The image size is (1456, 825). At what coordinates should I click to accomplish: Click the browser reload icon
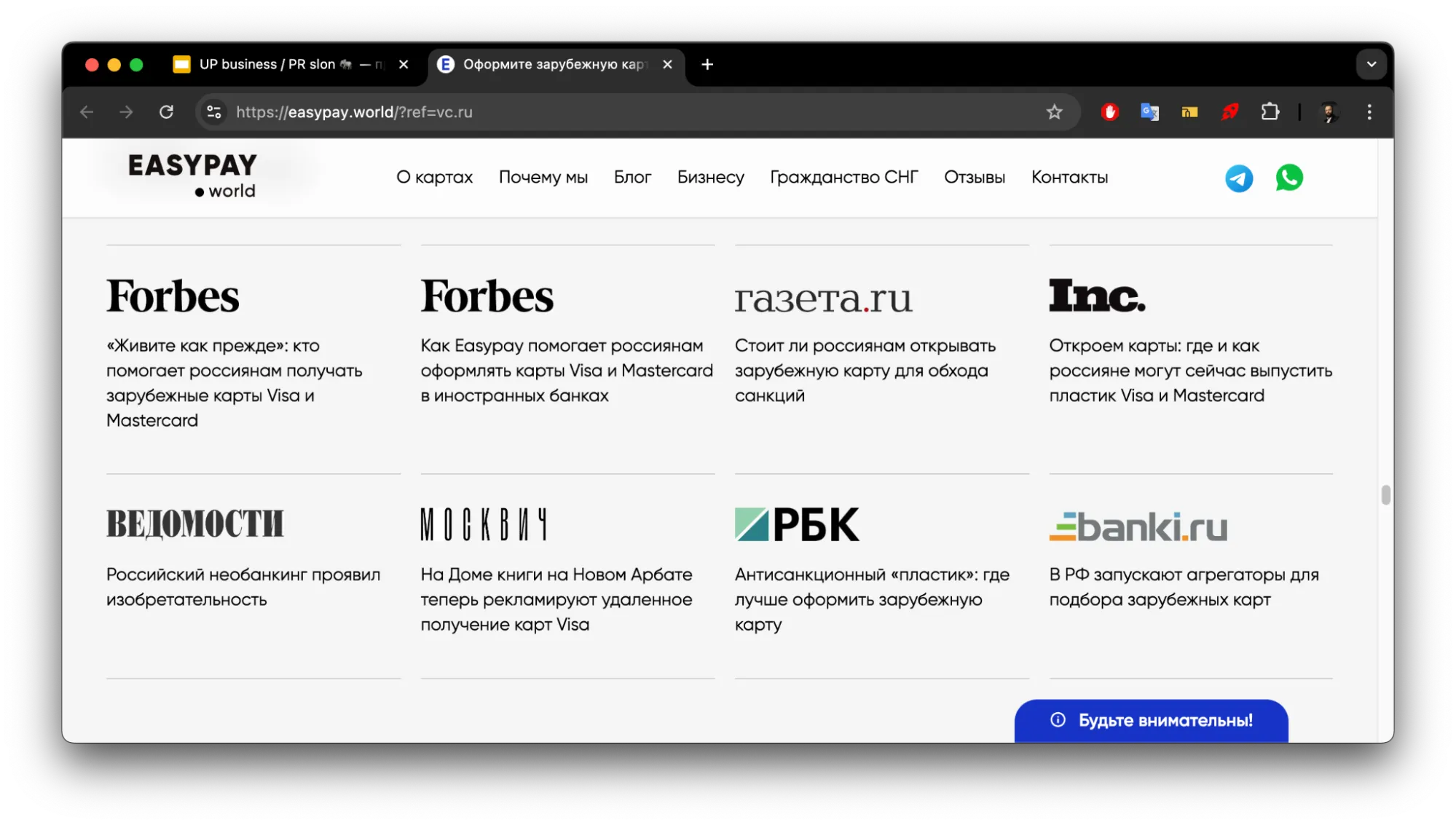(166, 112)
